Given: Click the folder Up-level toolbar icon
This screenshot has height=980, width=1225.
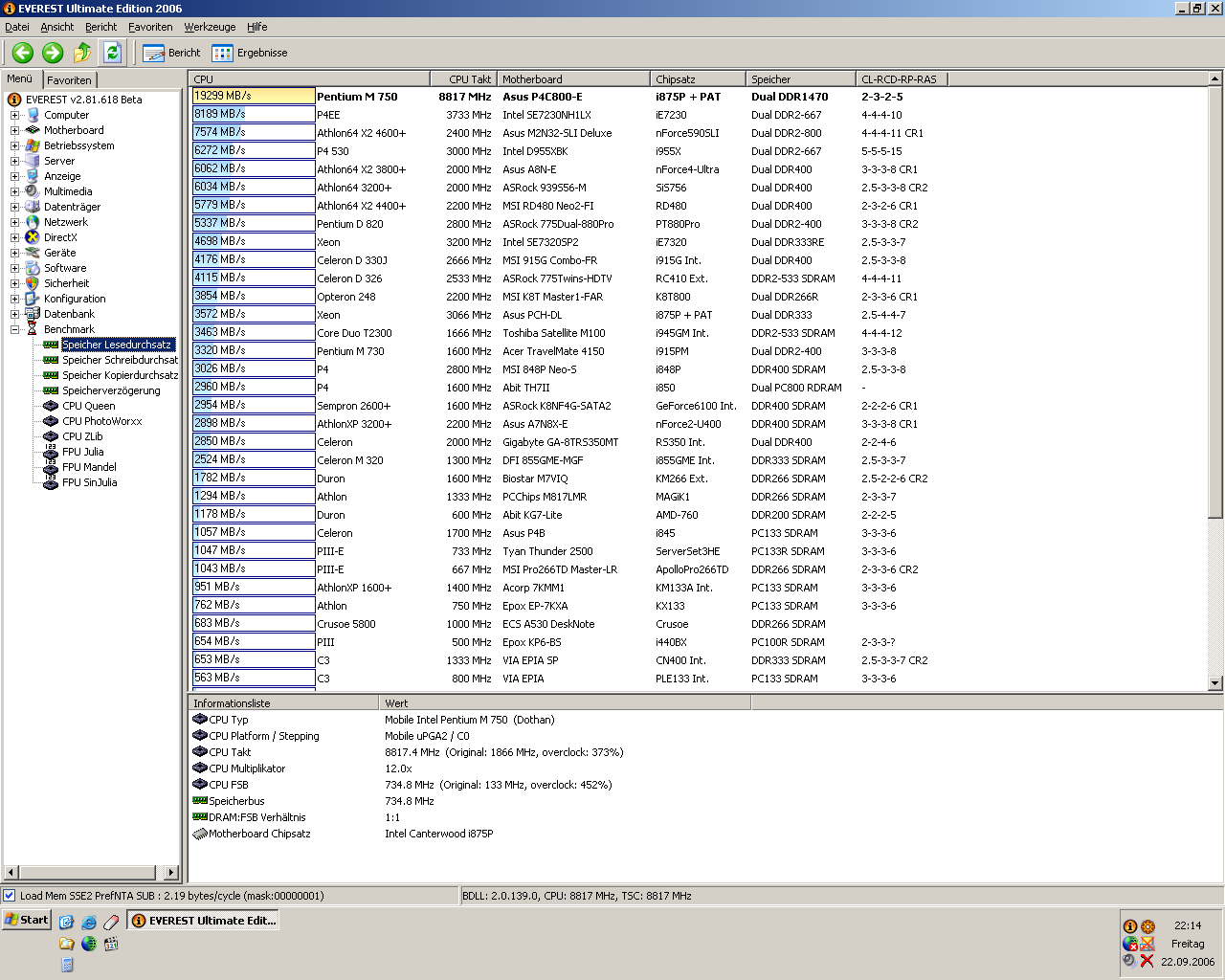Looking at the screenshot, I should (82, 53).
